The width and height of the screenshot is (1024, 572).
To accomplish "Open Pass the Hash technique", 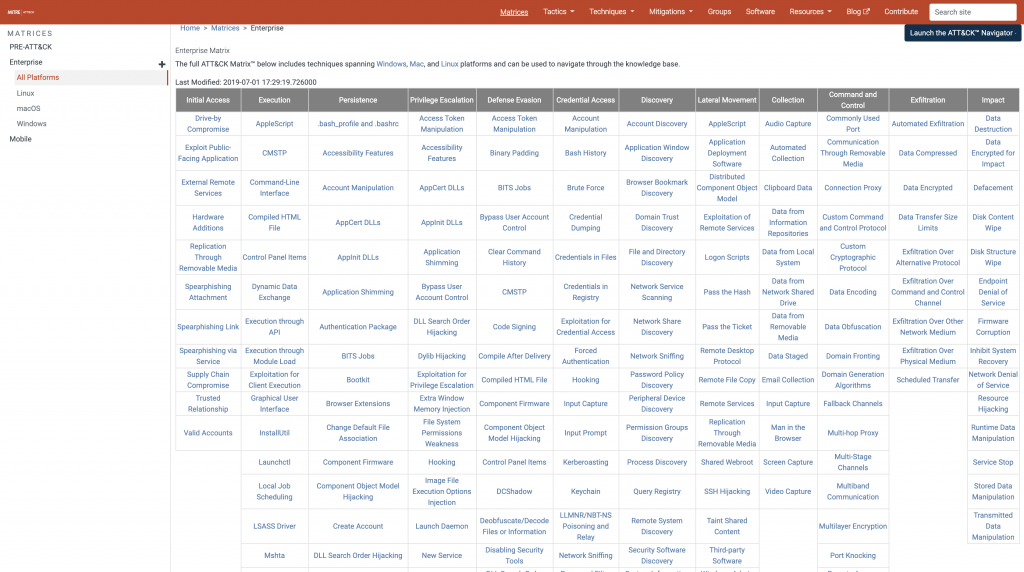I will click(x=727, y=292).
